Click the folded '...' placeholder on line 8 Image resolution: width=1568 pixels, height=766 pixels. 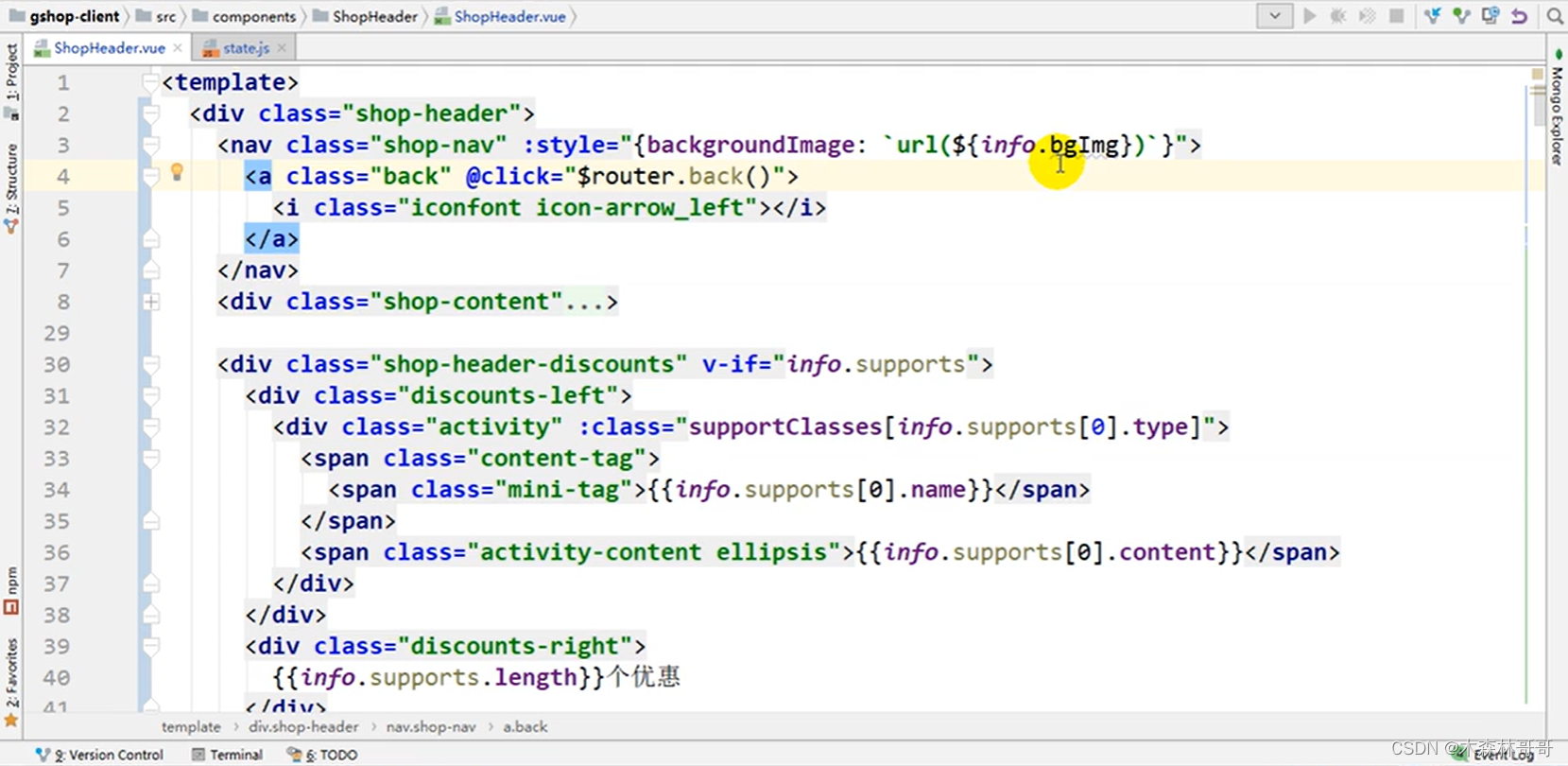[x=586, y=302]
